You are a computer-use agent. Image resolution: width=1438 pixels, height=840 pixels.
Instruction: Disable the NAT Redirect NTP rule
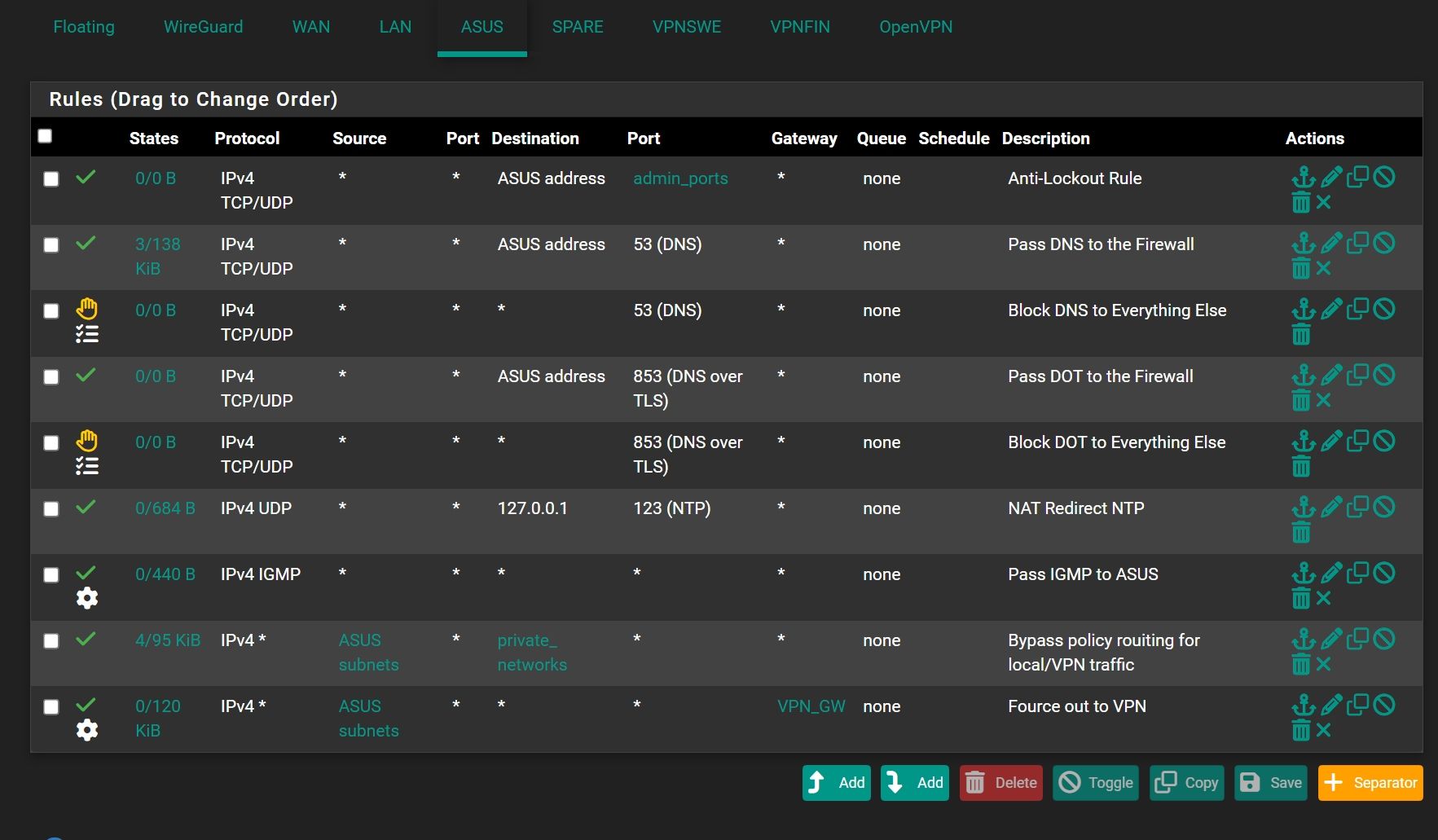pyautogui.click(x=1384, y=507)
